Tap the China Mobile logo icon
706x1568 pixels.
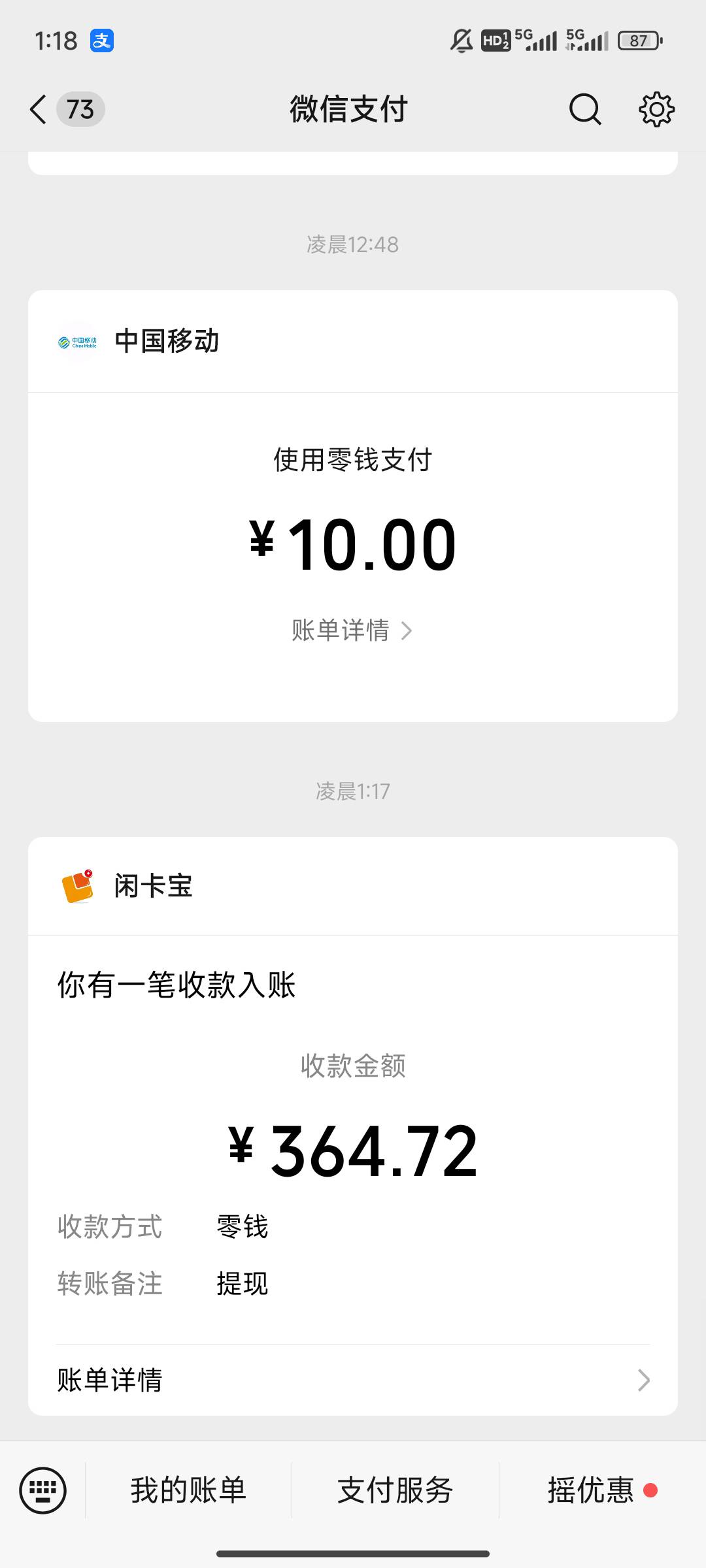click(77, 342)
